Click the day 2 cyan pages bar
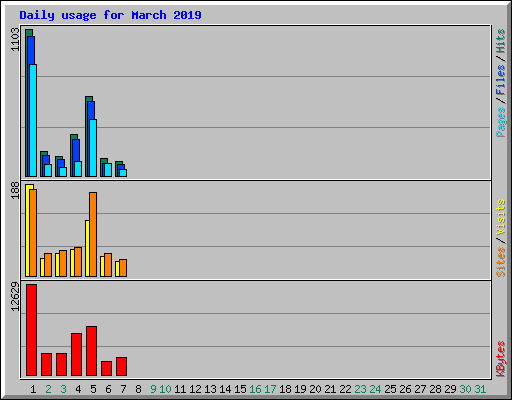This screenshot has width=512, height=400. (x=48, y=170)
